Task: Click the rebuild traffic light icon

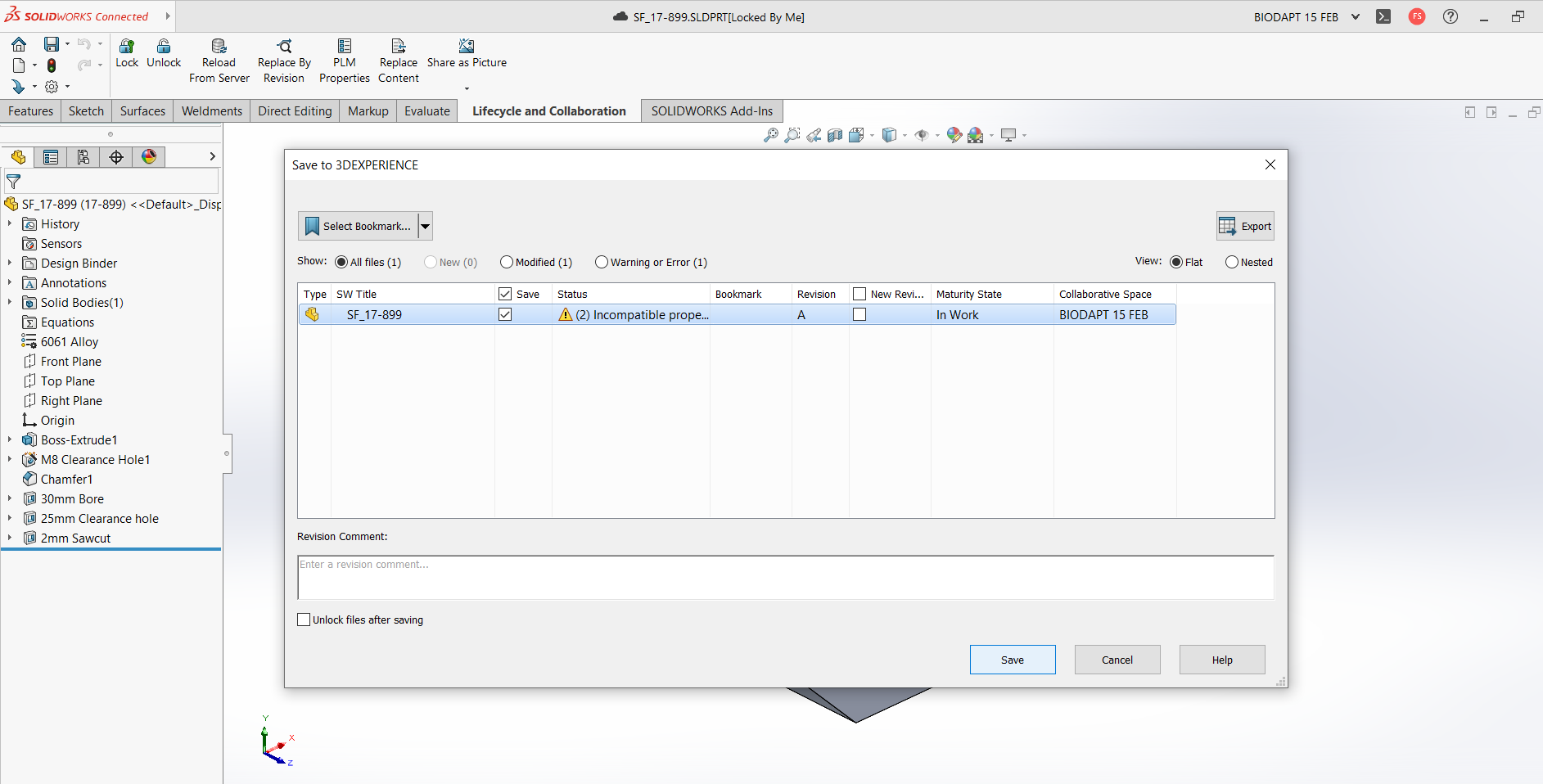Action: pyautogui.click(x=52, y=65)
